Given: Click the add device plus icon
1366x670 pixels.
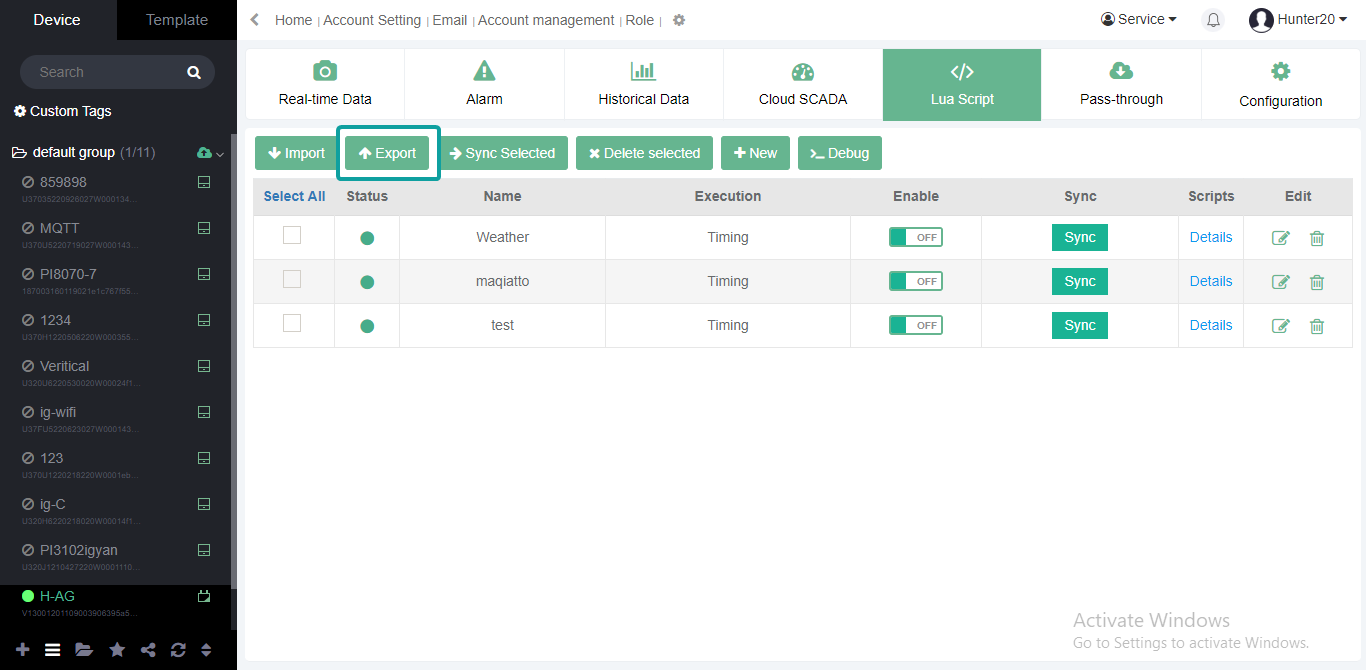Looking at the screenshot, I should click(x=22, y=650).
